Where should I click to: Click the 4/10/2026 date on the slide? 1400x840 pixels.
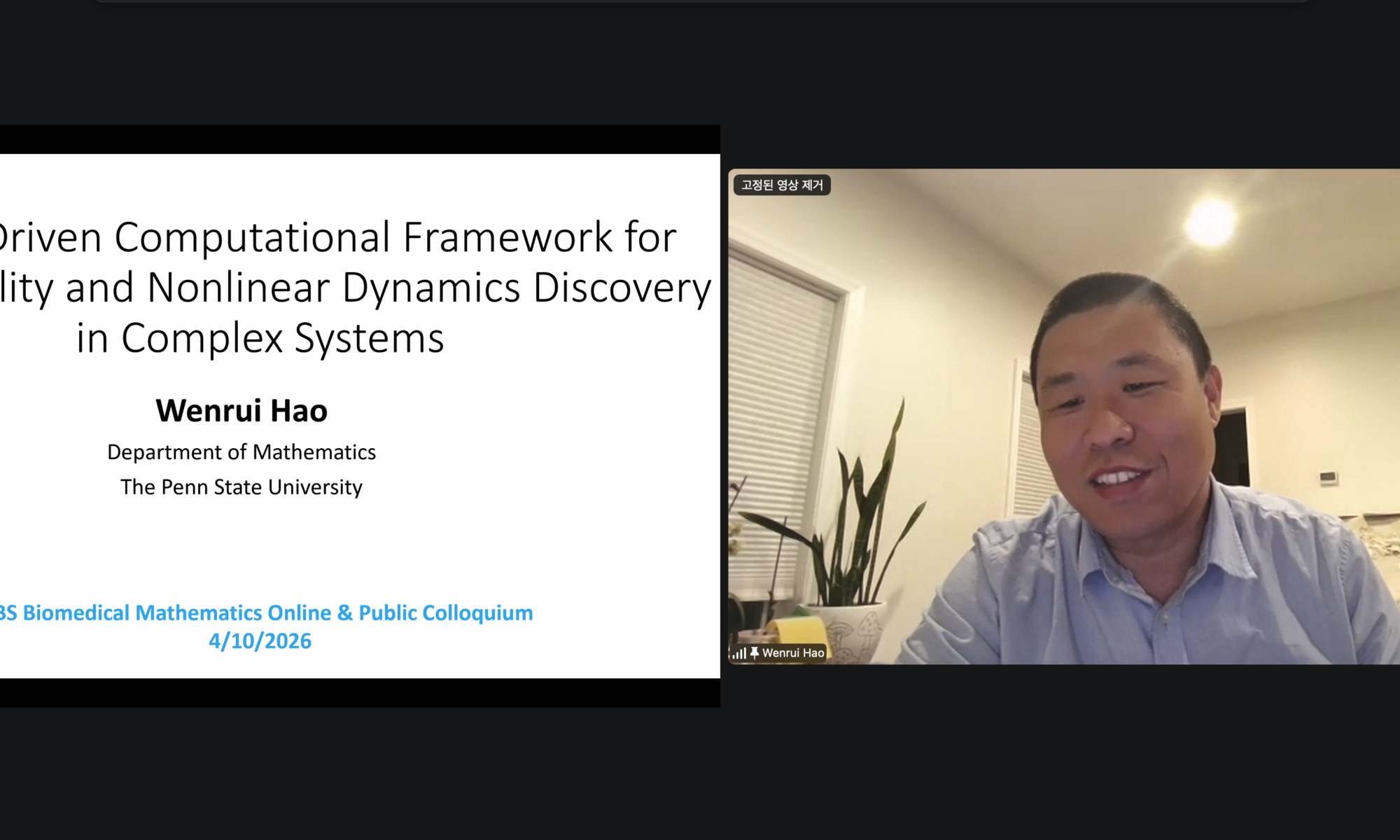[260, 641]
